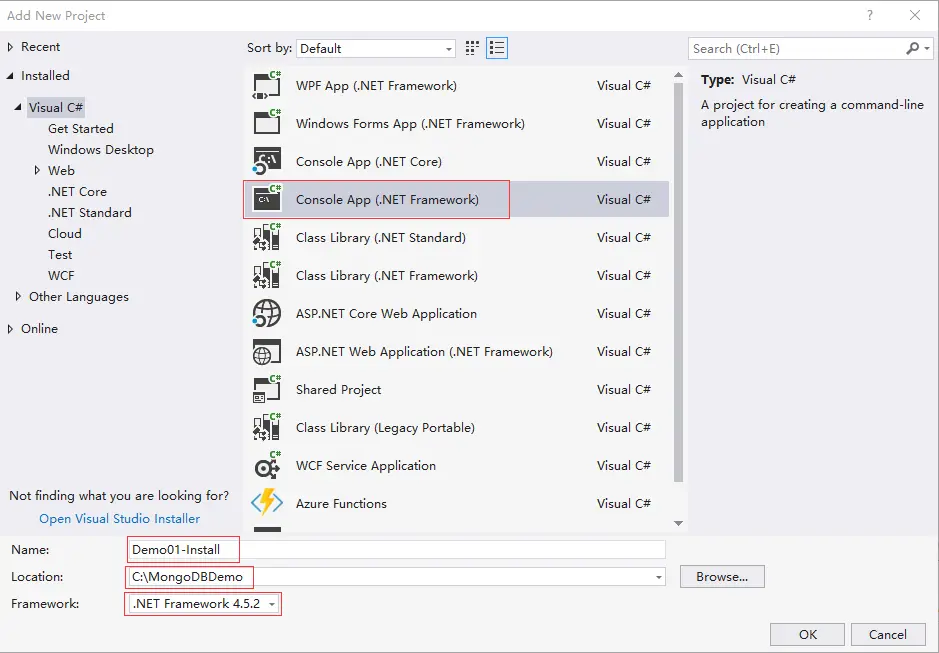This screenshot has width=939, height=653.
Task: Select the Azure Functions lightning icon
Action: click(266, 502)
